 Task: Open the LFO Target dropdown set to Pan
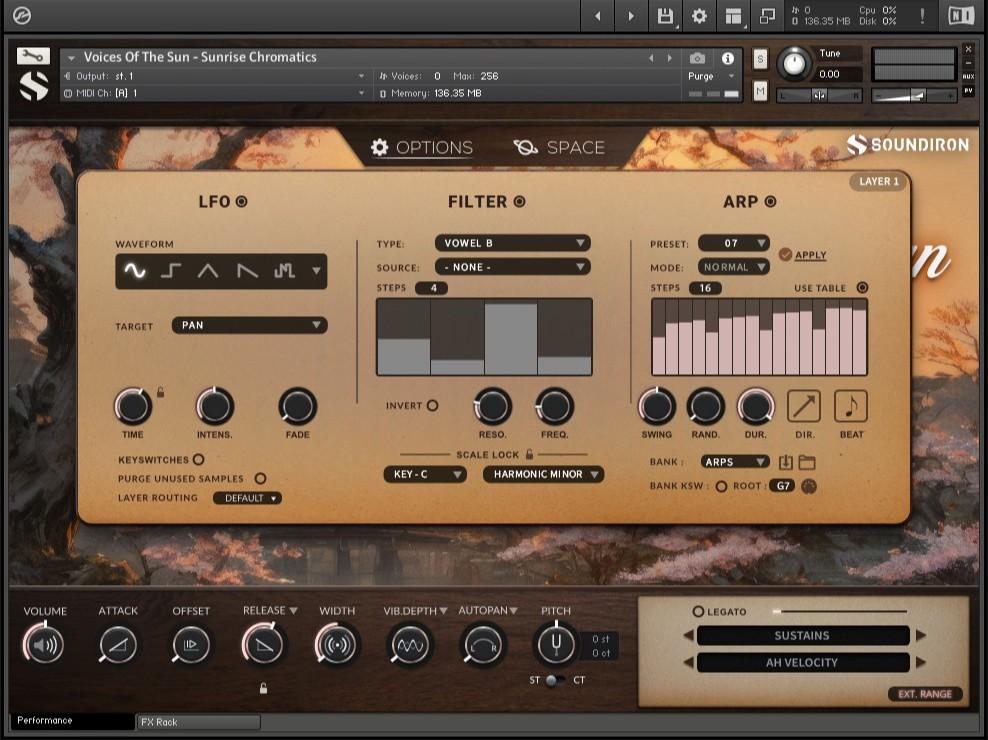pos(249,324)
